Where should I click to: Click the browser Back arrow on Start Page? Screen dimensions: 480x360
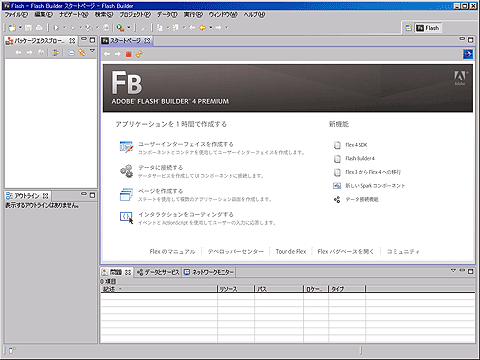click(x=107, y=54)
